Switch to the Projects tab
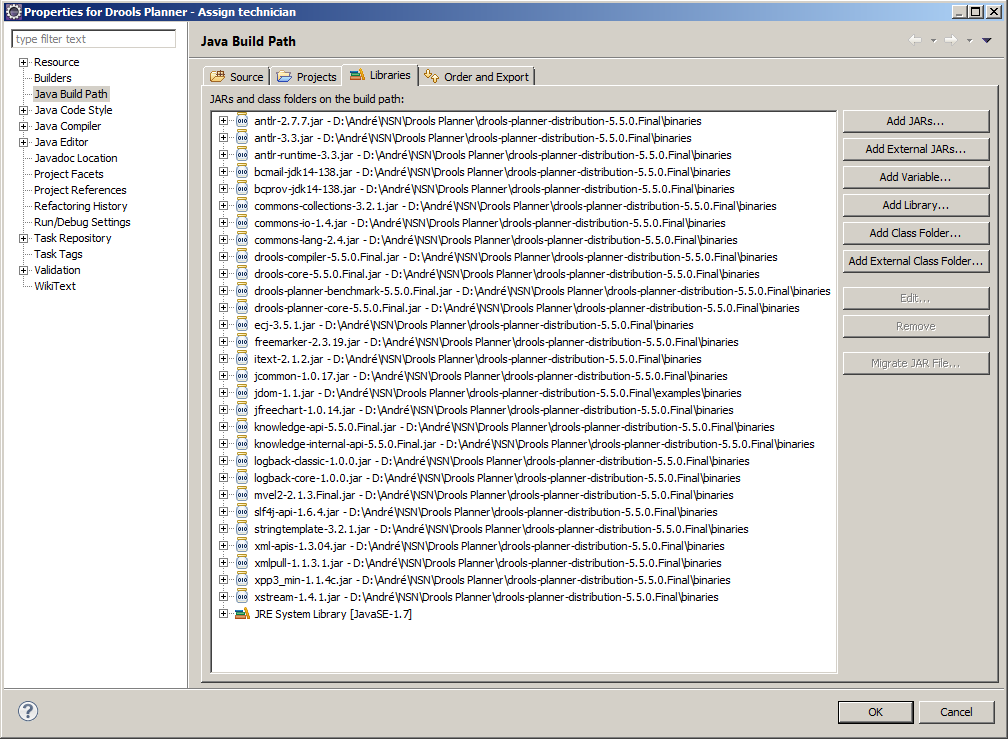 [307, 77]
